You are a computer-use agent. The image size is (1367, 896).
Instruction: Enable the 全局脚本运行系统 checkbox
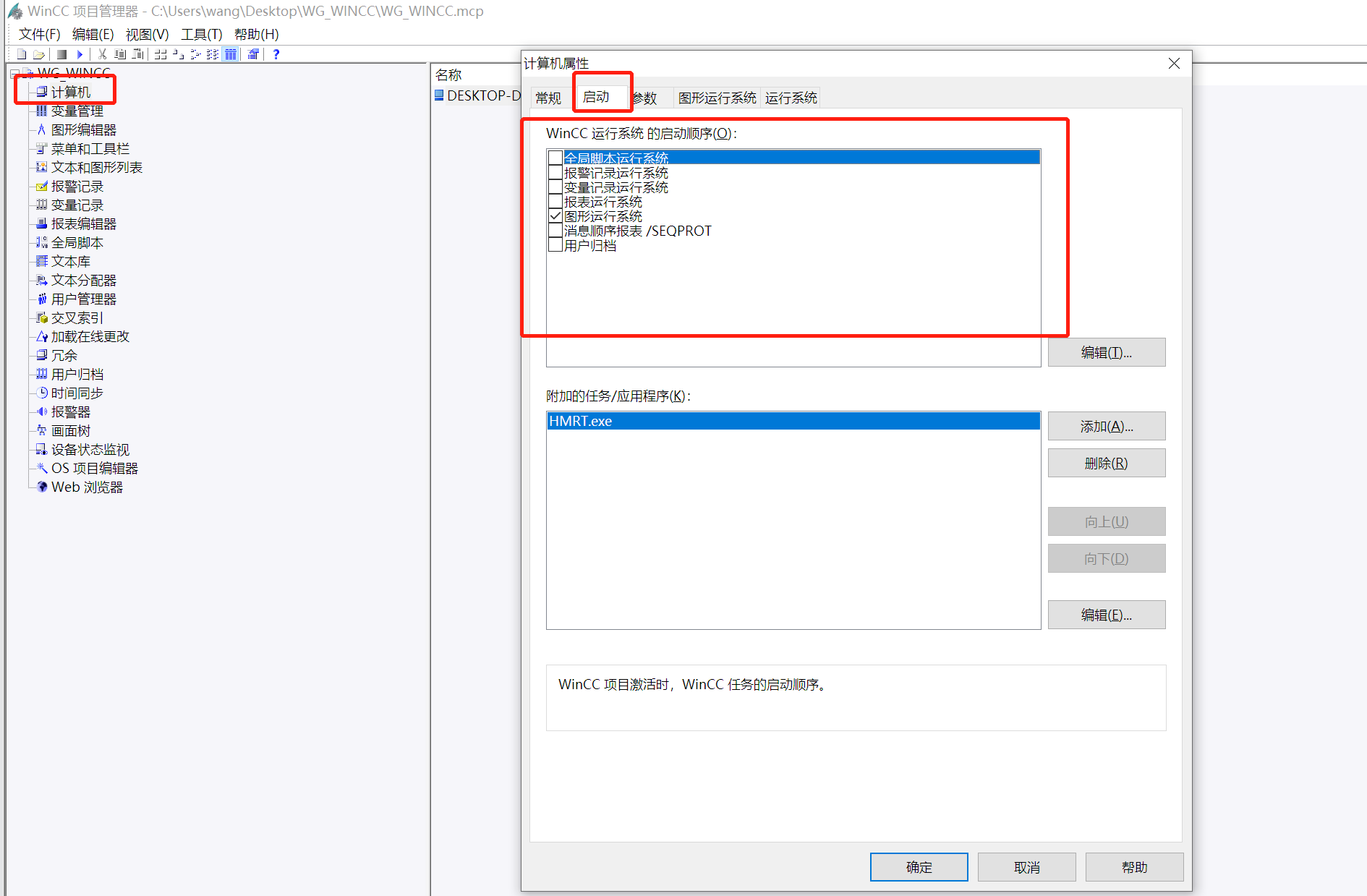[x=555, y=158]
